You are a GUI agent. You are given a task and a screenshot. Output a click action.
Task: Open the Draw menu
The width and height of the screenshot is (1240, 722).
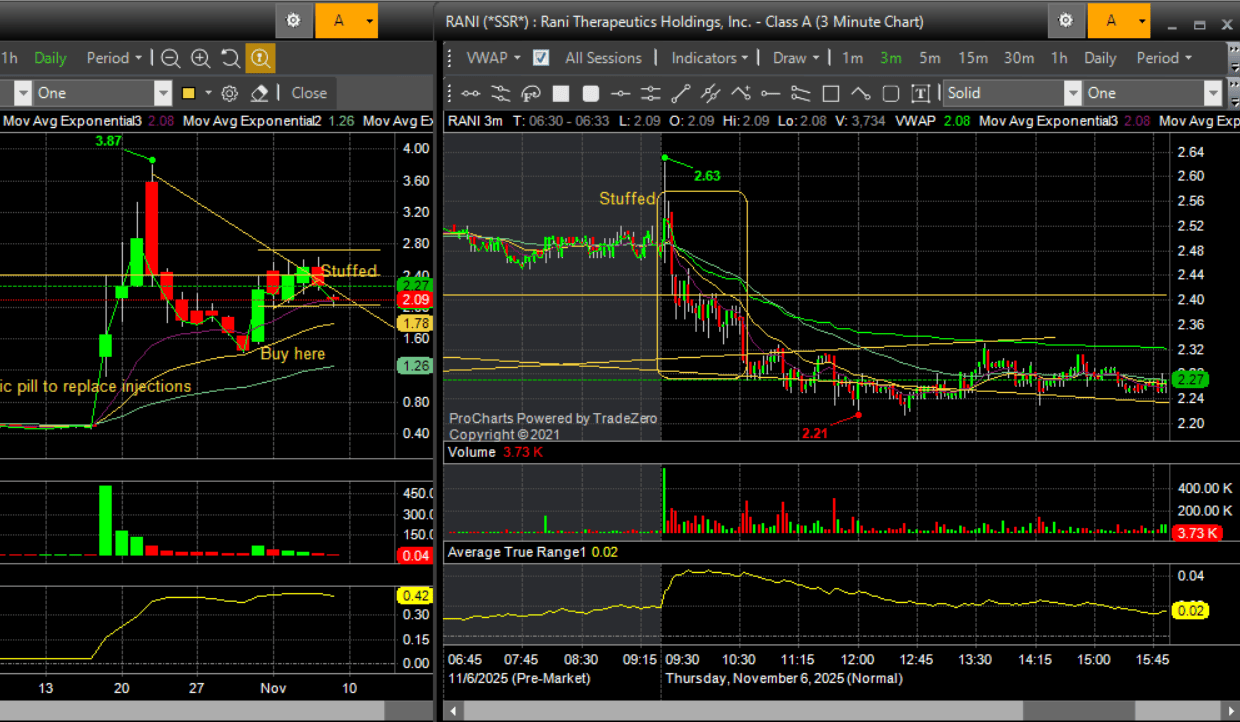click(x=796, y=58)
